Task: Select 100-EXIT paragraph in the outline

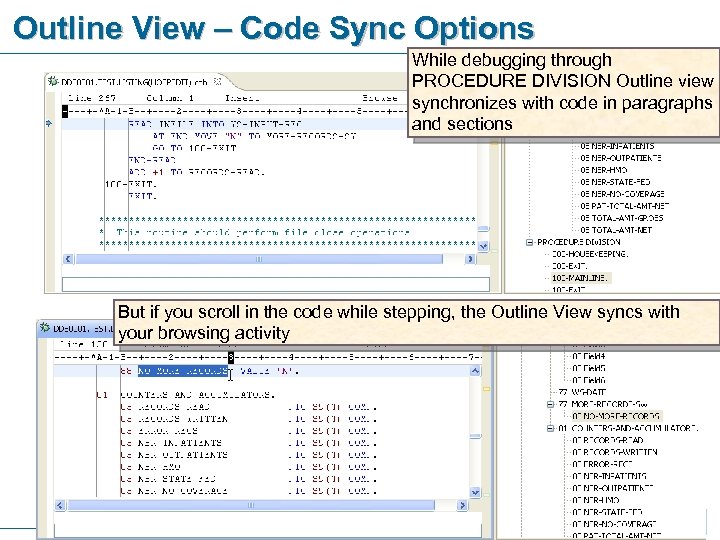Action: 568,289
